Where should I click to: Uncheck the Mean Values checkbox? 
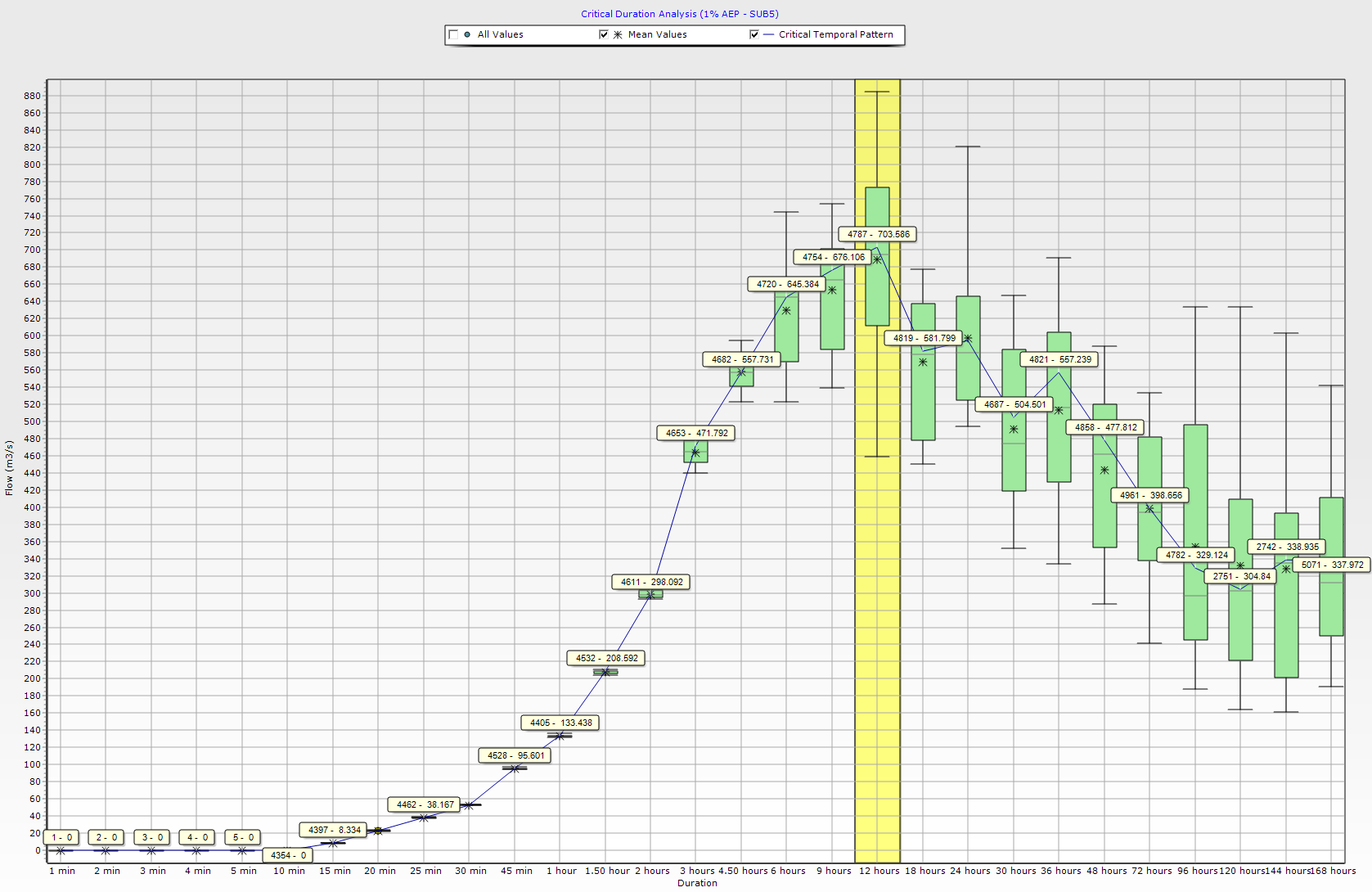click(x=604, y=34)
